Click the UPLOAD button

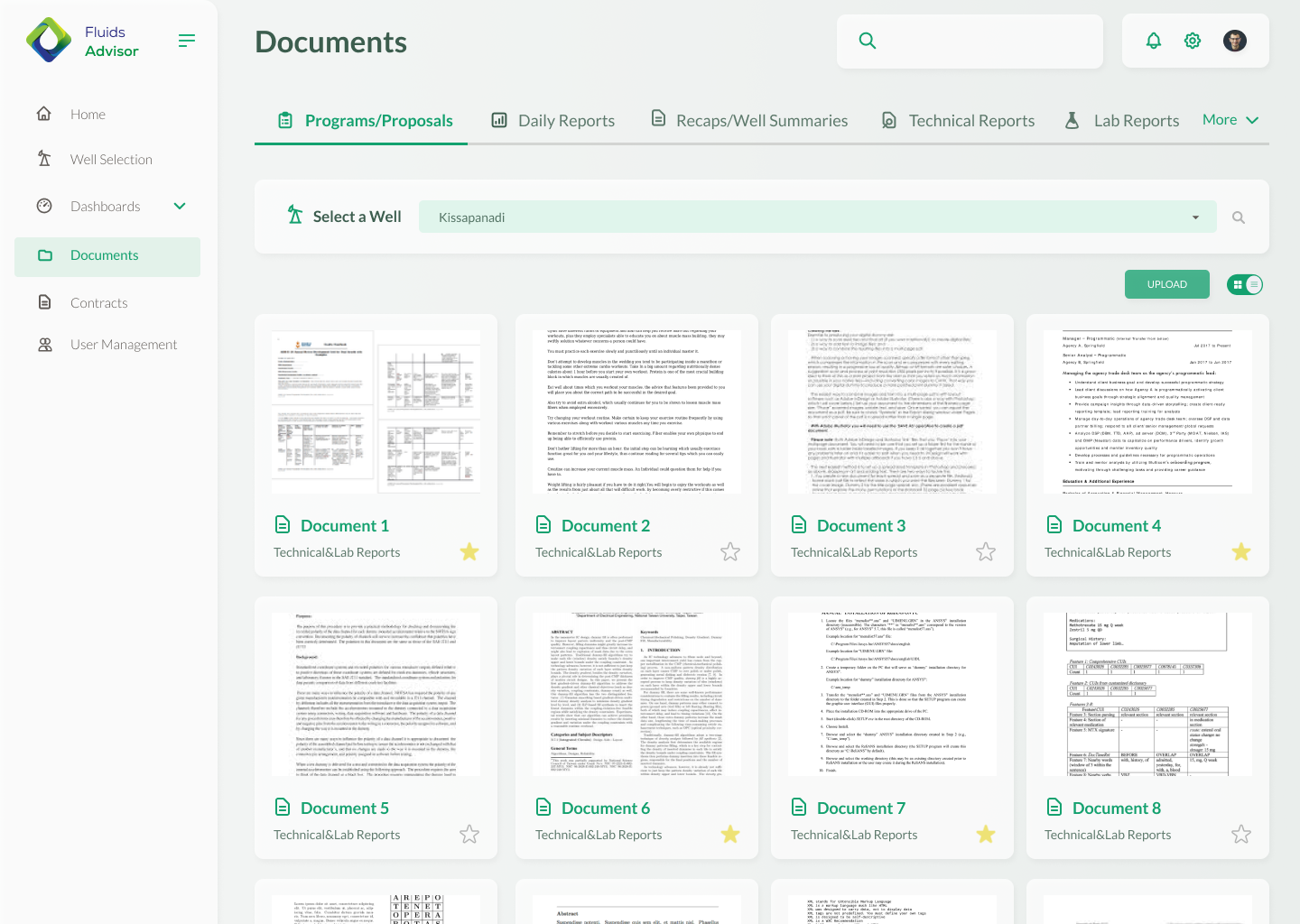(x=1166, y=284)
